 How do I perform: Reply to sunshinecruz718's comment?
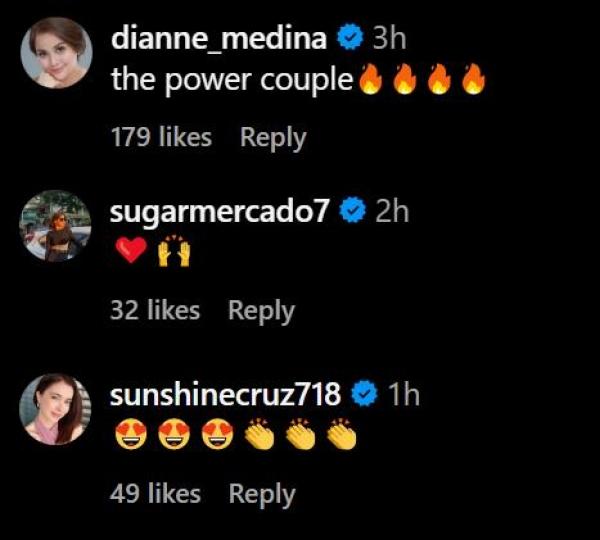[x=262, y=494]
